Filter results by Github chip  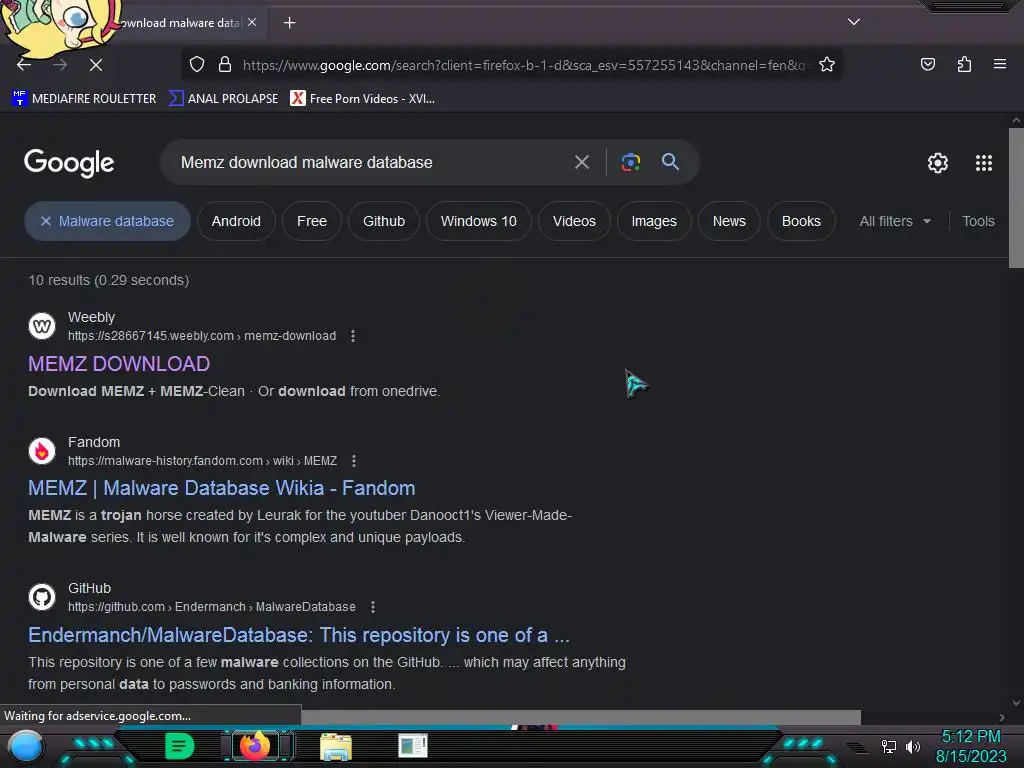click(x=383, y=221)
